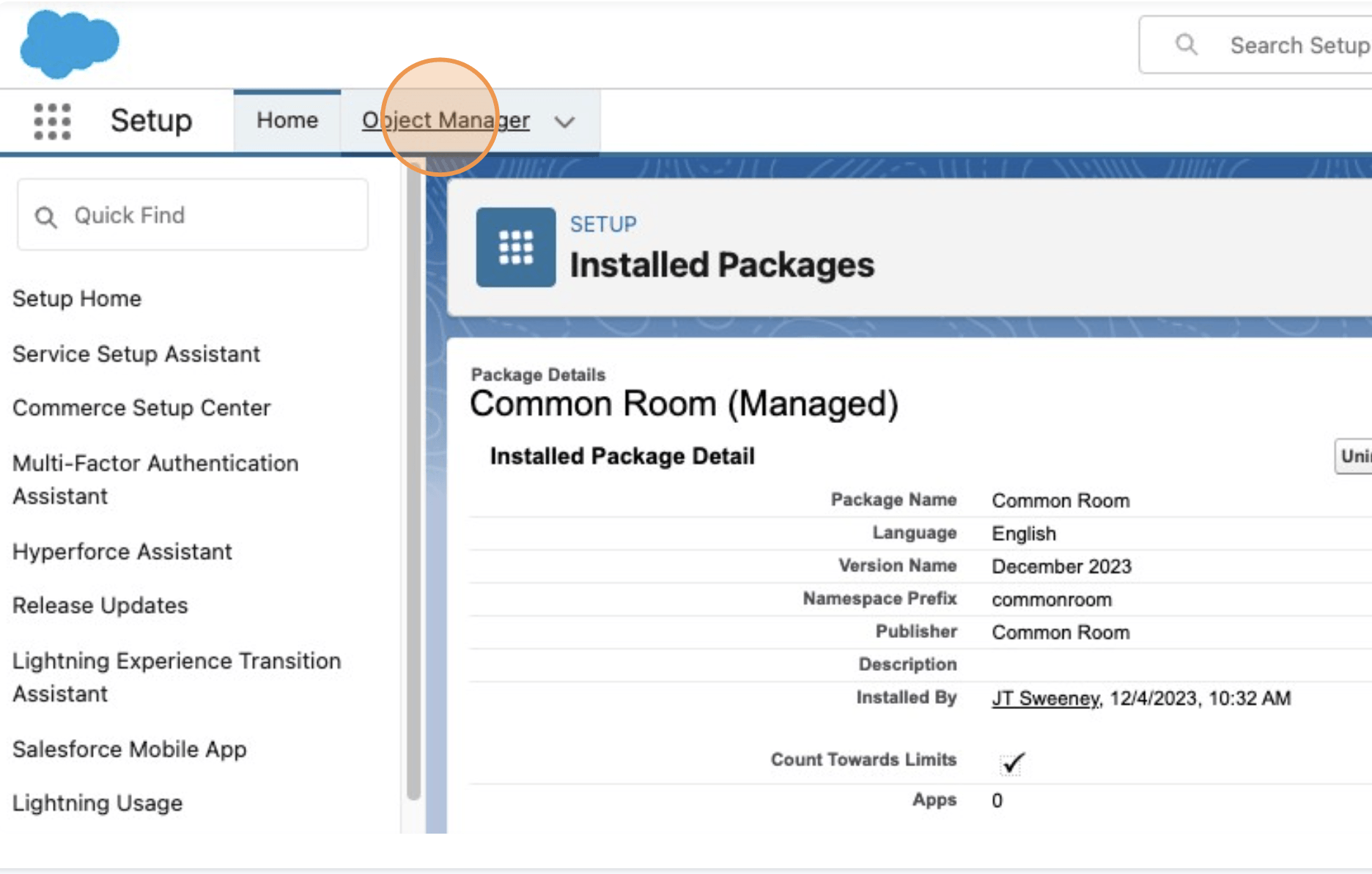Image resolution: width=1372 pixels, height=874 pixels.
Task: Click the Package Details label
Action: tap(538, 375)
